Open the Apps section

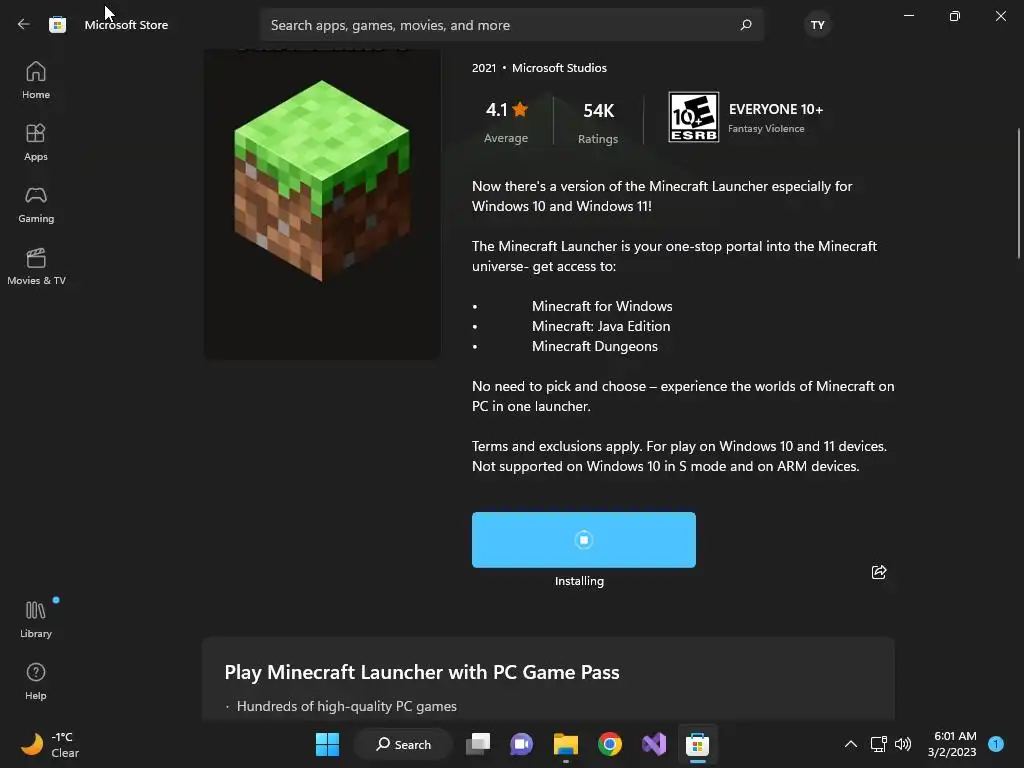36,142
